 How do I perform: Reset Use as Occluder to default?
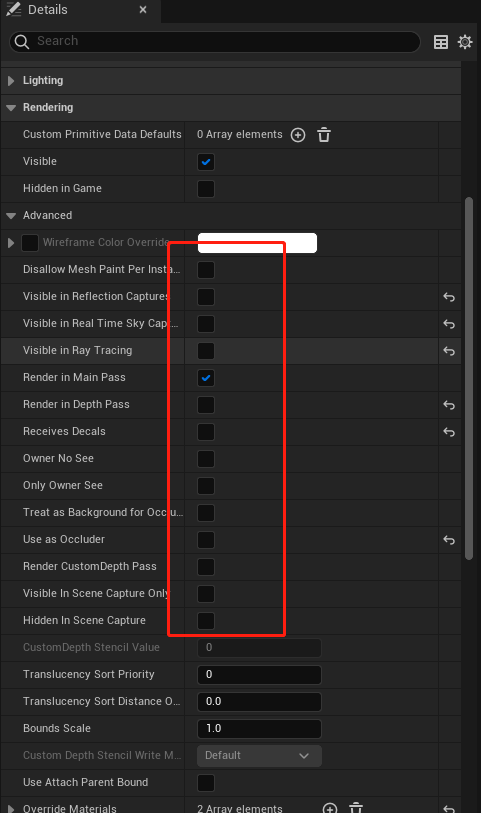pos(449,540)
